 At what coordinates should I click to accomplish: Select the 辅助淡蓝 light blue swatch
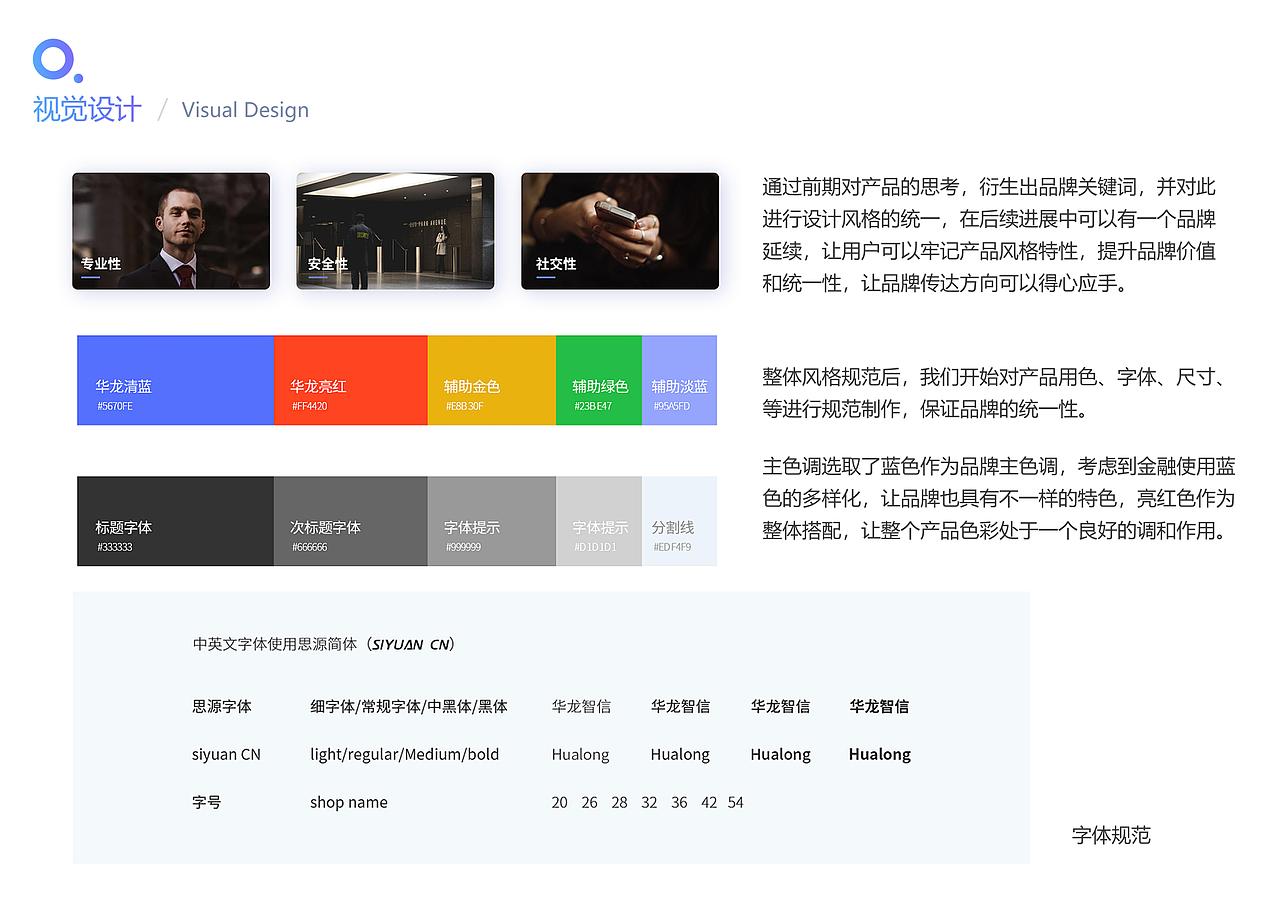point(679,380)
